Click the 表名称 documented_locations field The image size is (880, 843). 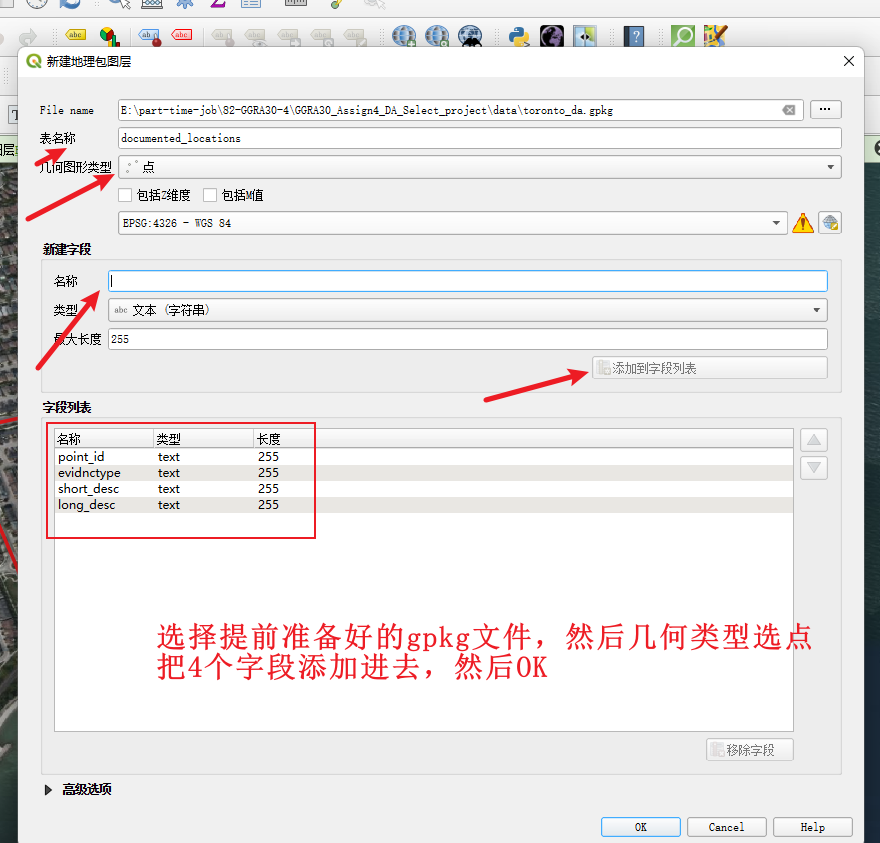pos(480,138)
